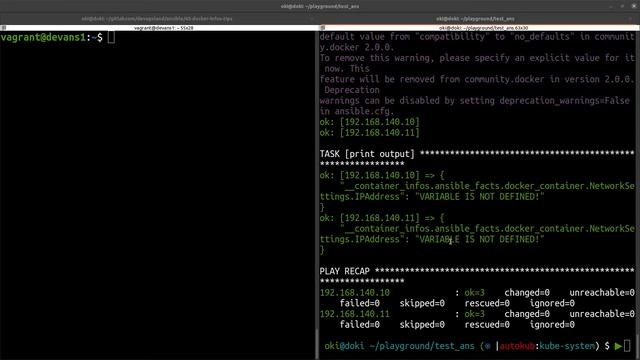Click the grouping icon in the oki@doki pane titlebar
640x360 pixels.
click(322, 28)
